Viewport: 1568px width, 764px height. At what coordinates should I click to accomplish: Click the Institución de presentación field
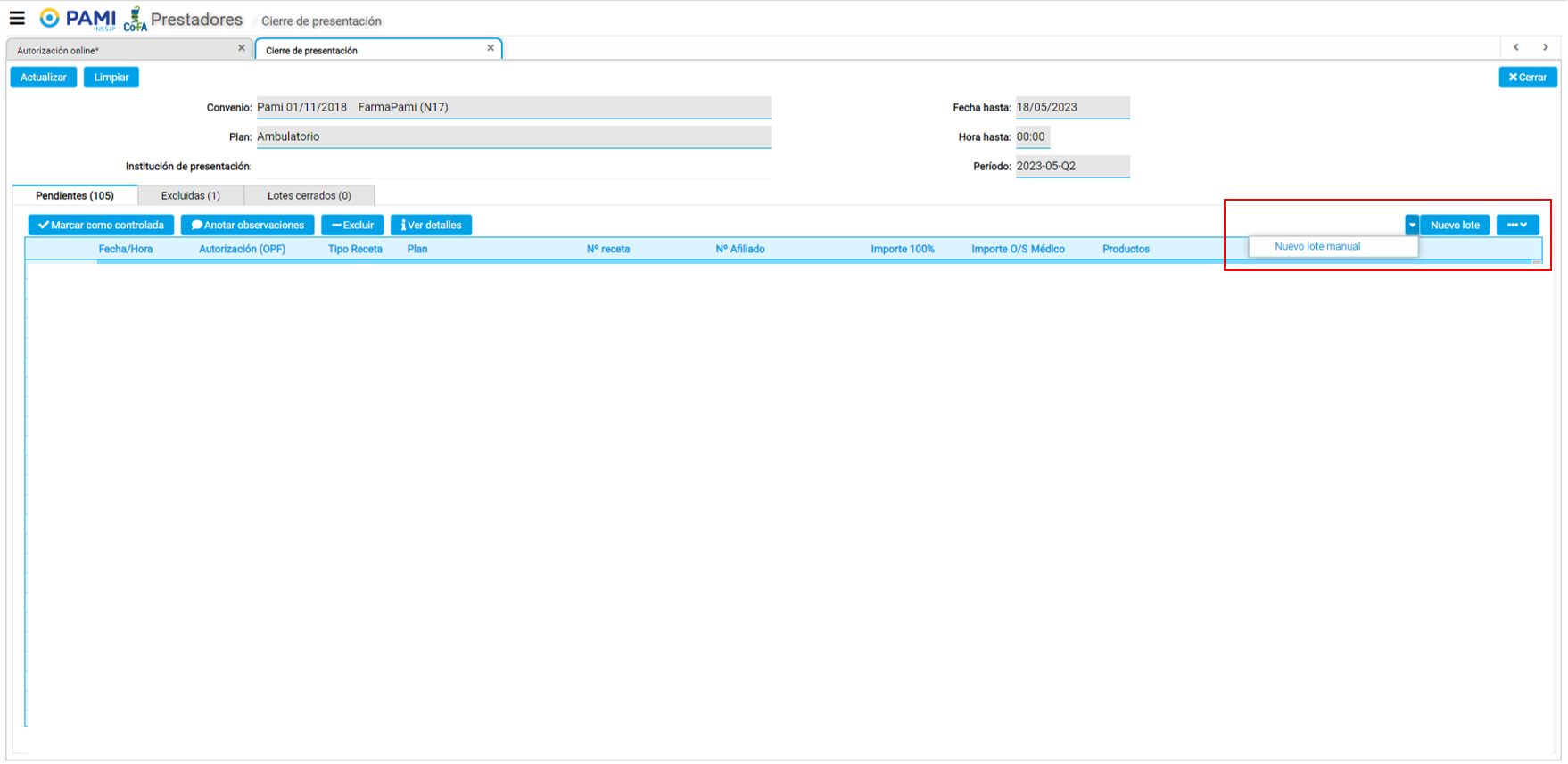[514, 167]
